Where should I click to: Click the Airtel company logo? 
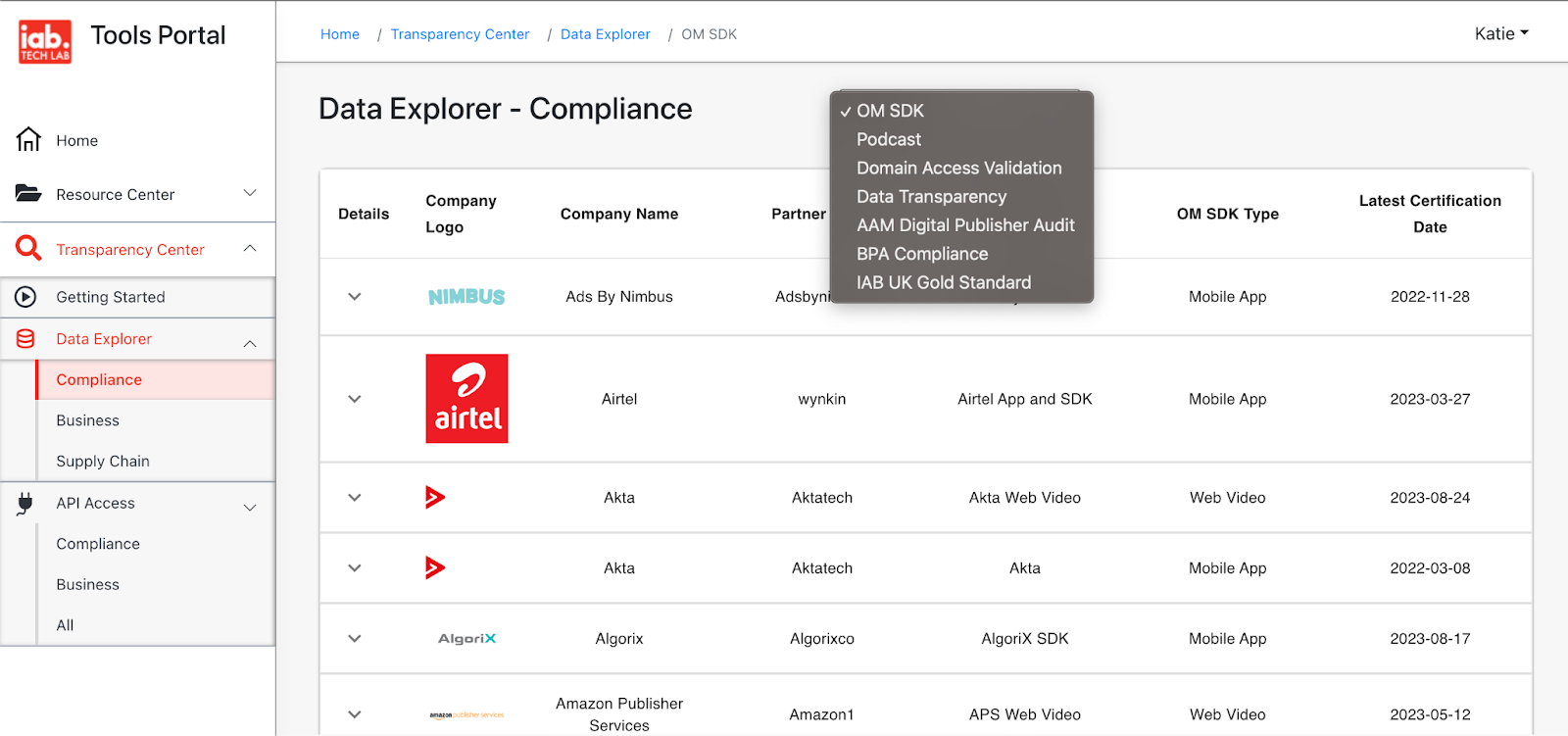pyautogui.click(x=466, y=399)
